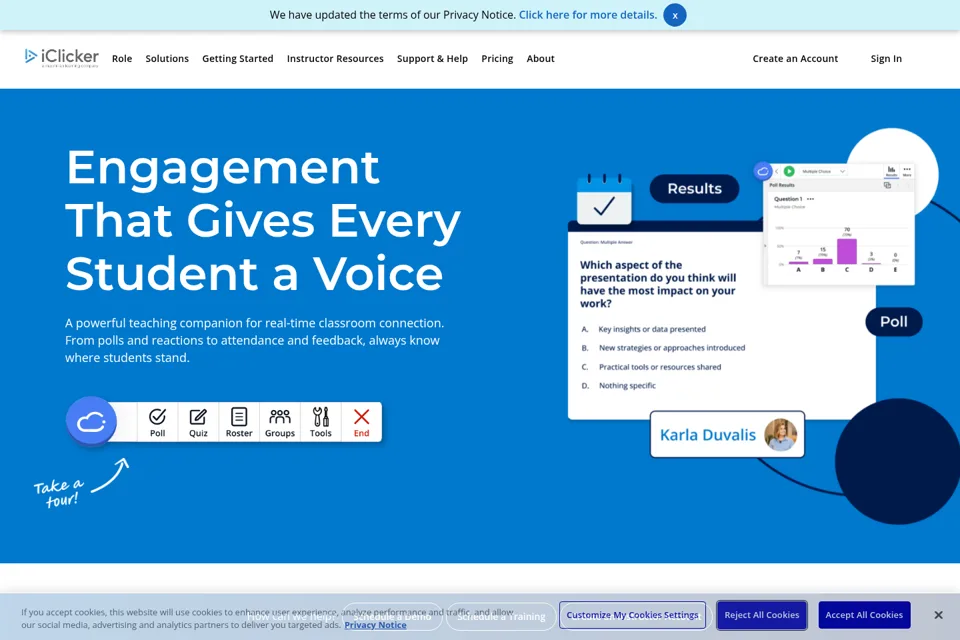960x640 pixels.
Task: Click Karla Duvalis avatar photo
Action: 781,434
